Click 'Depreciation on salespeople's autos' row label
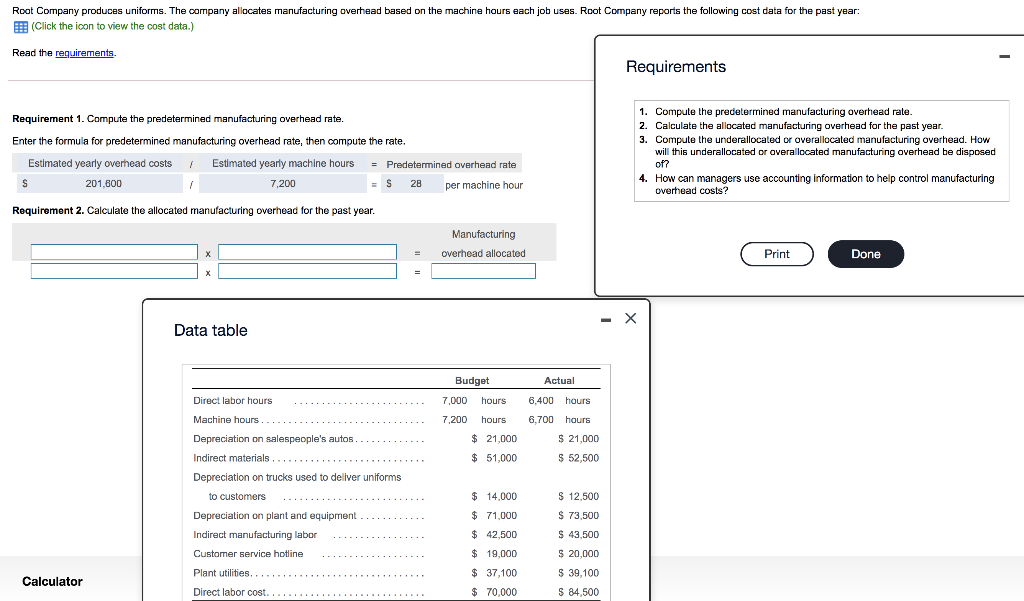 coord(273,439)
